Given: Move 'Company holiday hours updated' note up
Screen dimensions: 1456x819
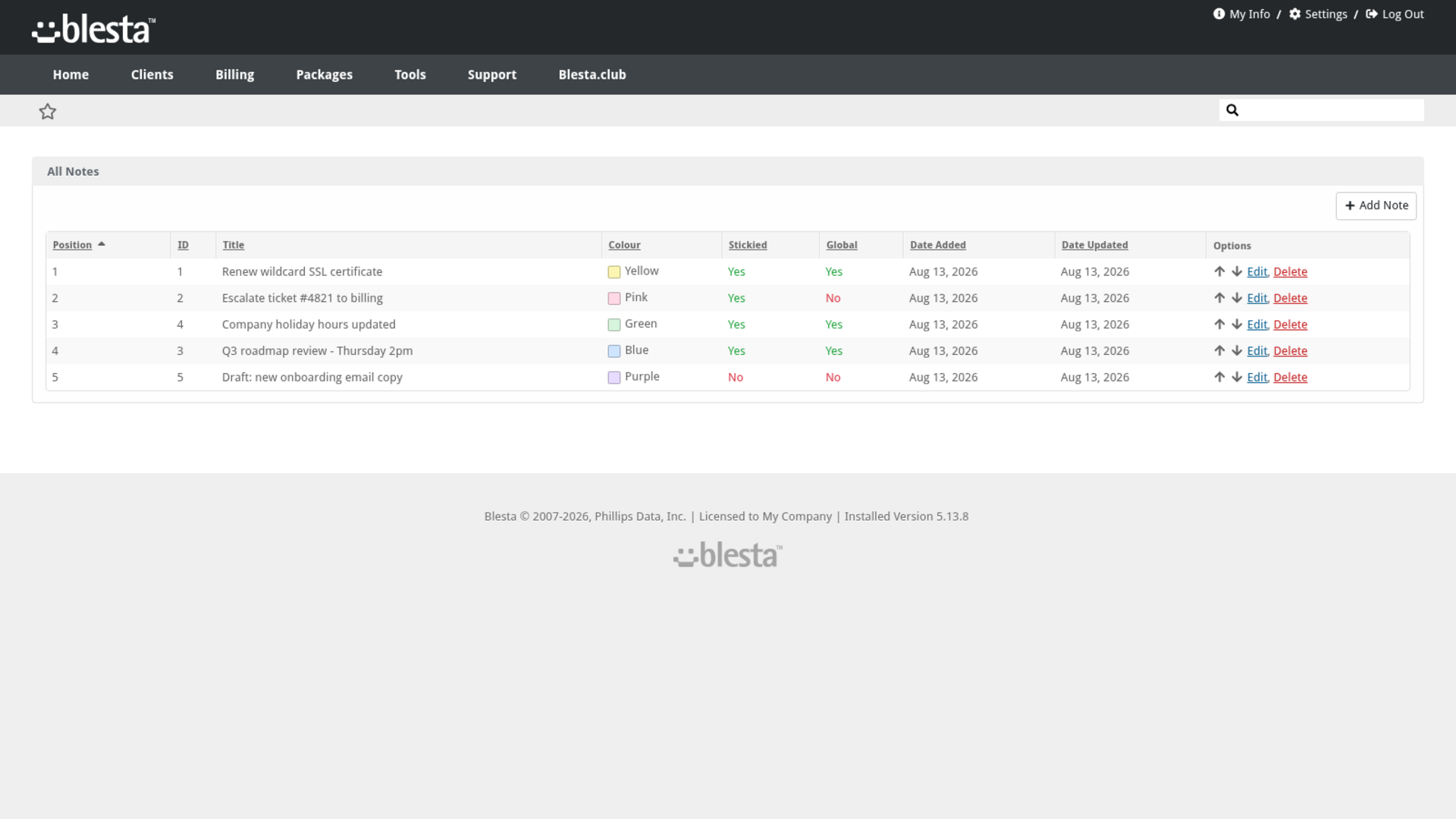Looking at the screenshot, I should click(1219, 325).
